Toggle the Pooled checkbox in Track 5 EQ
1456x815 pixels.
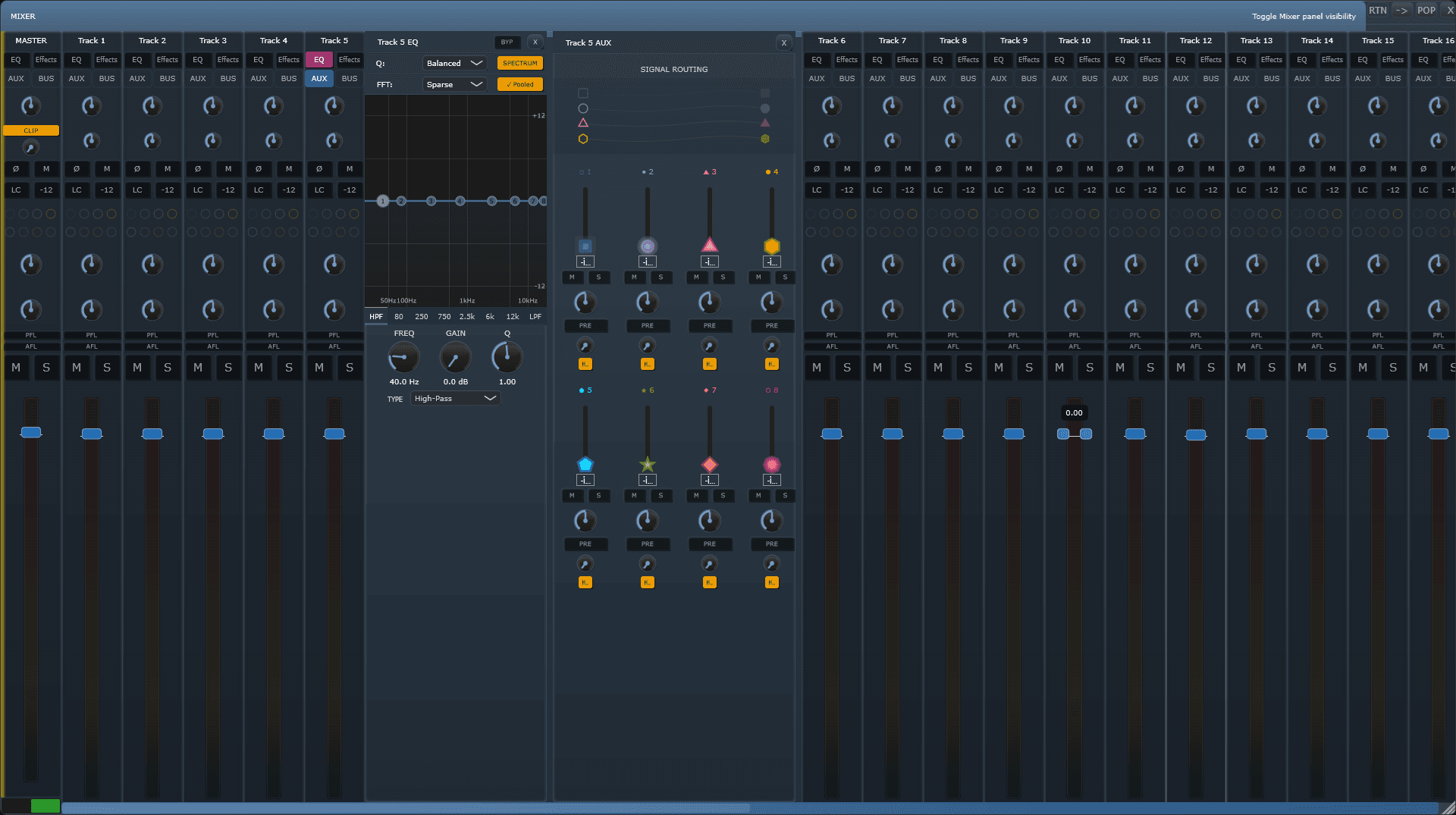click(x=520, y=85)
